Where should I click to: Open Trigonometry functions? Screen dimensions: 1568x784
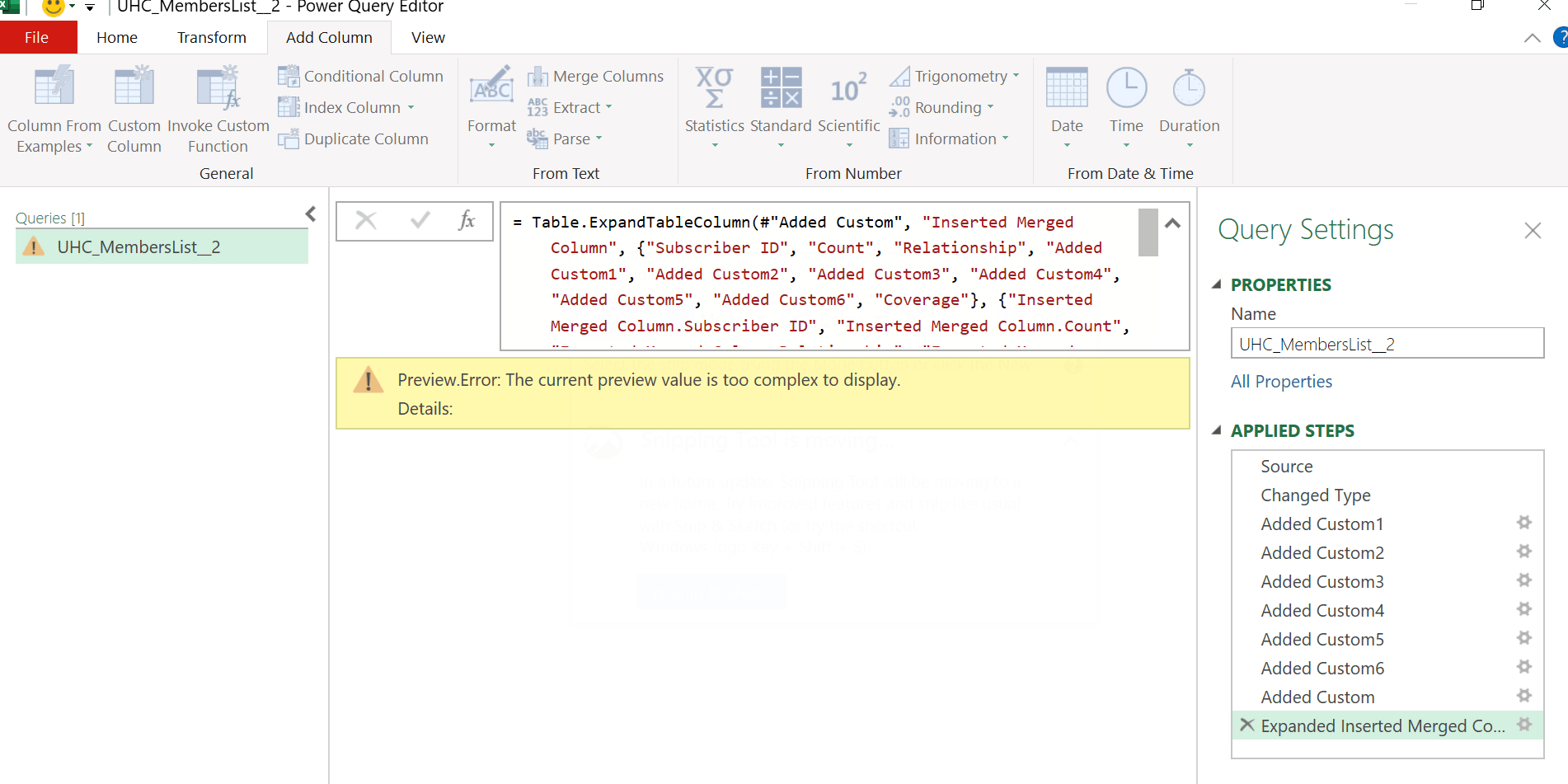(955, 76)
